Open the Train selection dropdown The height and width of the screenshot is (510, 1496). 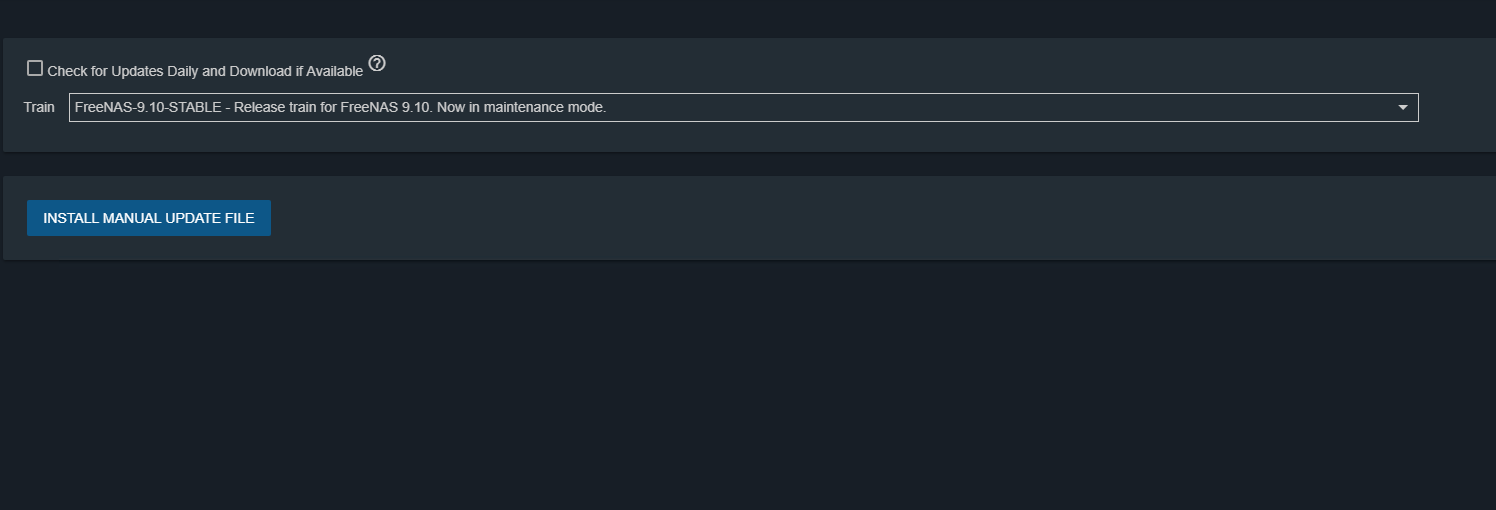[743, 107]
